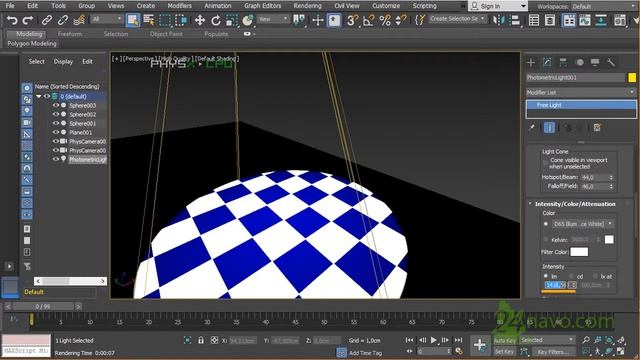Toggle visibility of 0 (default) layer
Image resolution: width=640 pixels, height=360 pixels.
[x=47, y=96]
